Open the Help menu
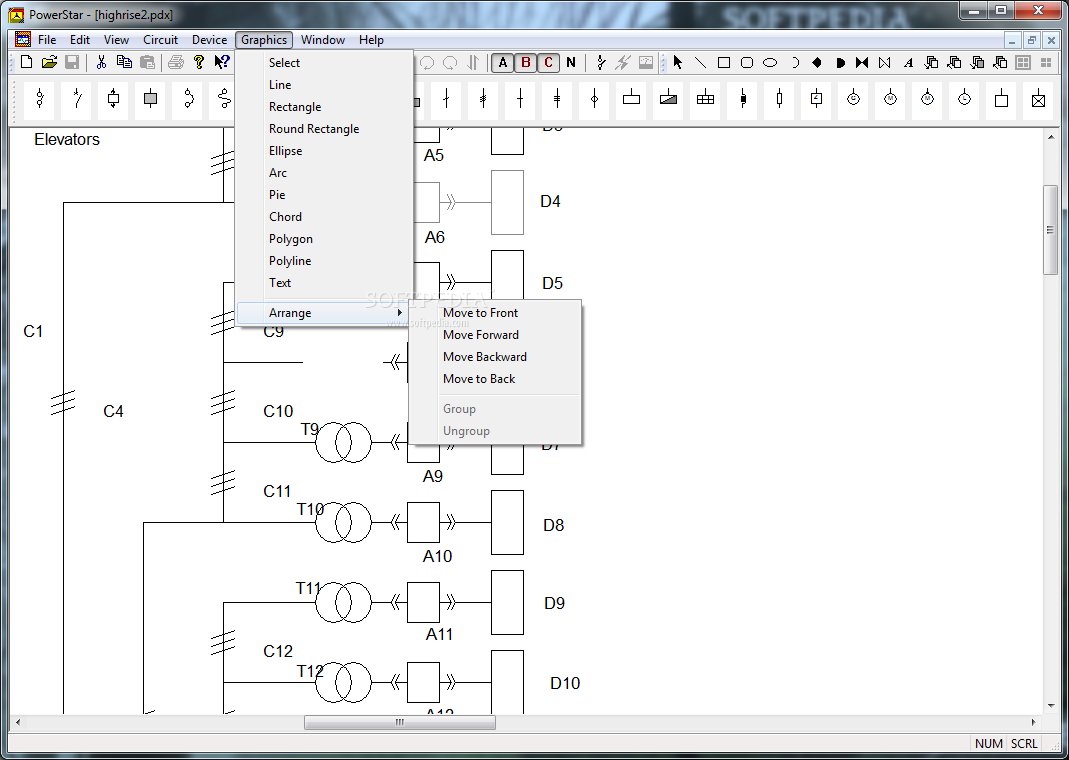1069x760 pixels. click(x=372, y=40)
